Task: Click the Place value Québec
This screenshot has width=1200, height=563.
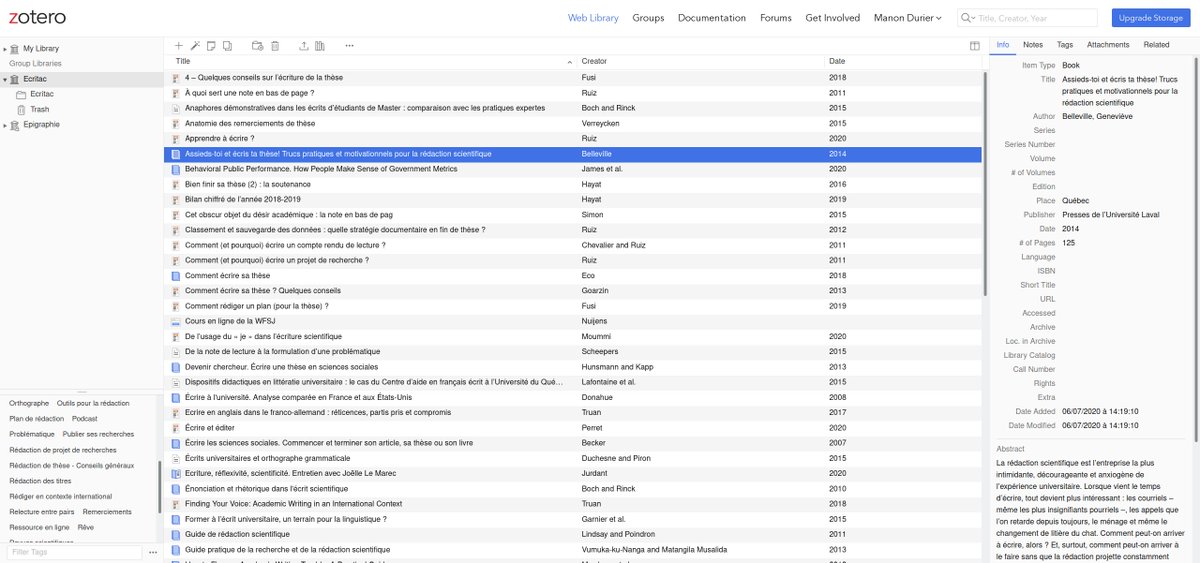Action: click(x=1075, y=201)
